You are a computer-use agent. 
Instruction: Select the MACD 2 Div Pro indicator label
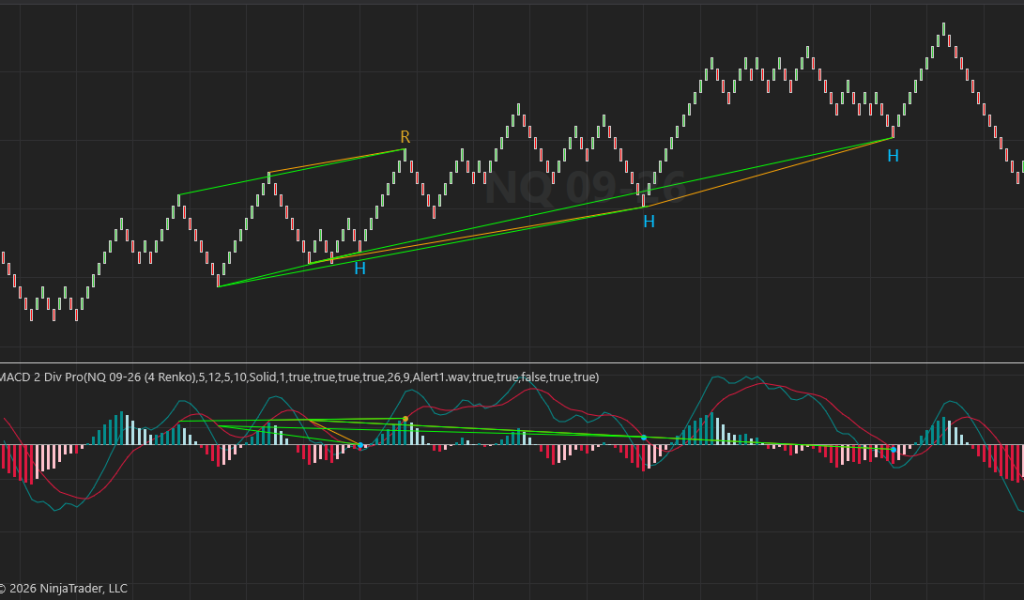click(299, 377)
